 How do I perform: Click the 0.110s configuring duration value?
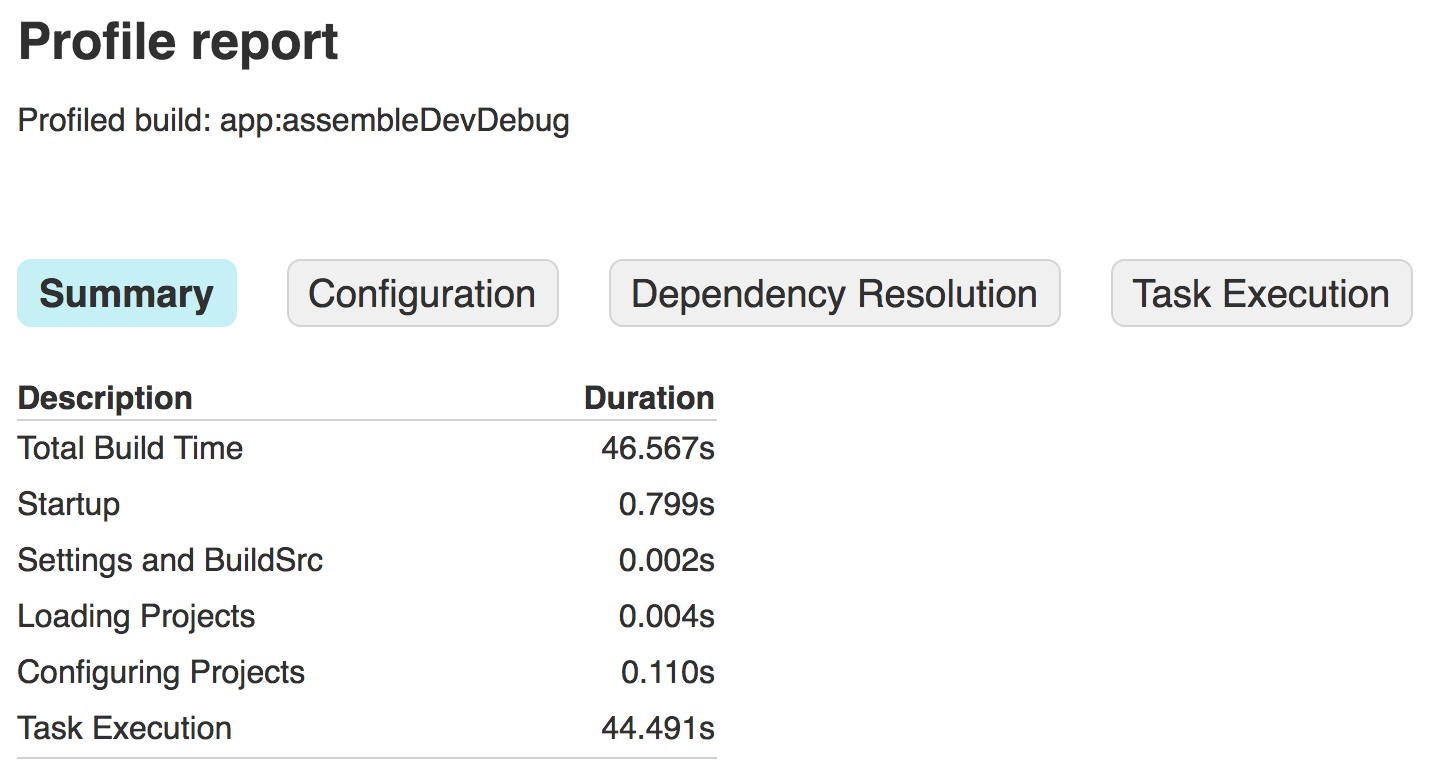coord(667,672)
